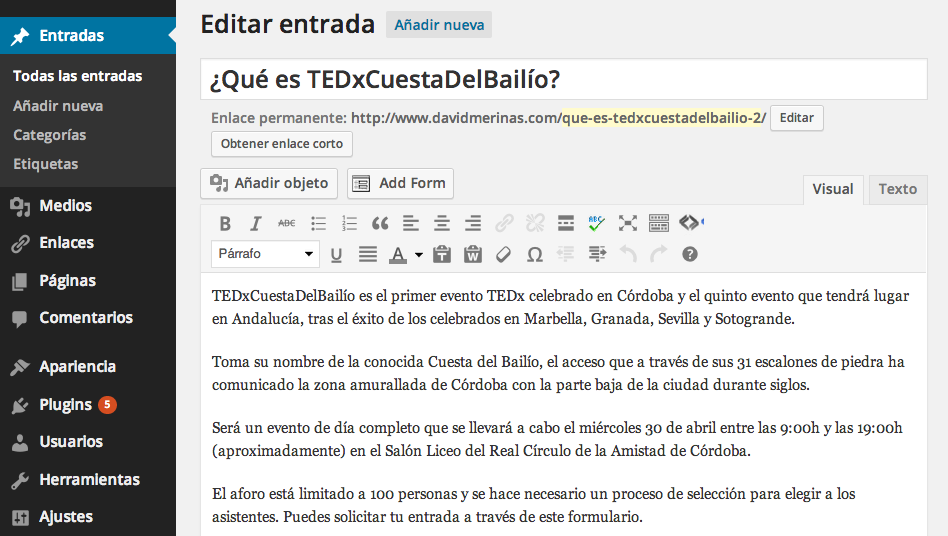Align text left

coord(411,224)
